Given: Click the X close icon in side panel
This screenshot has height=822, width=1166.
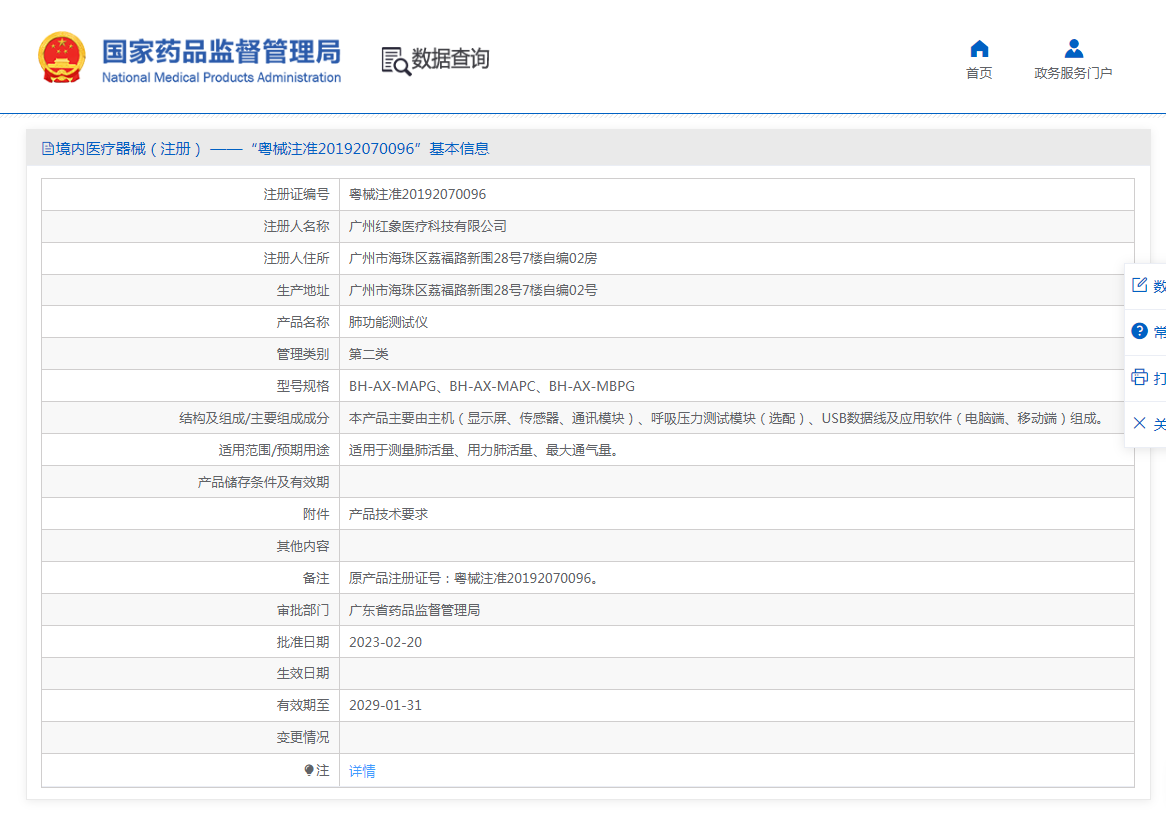Looking at the screenshot, I should pos(1139,423).
